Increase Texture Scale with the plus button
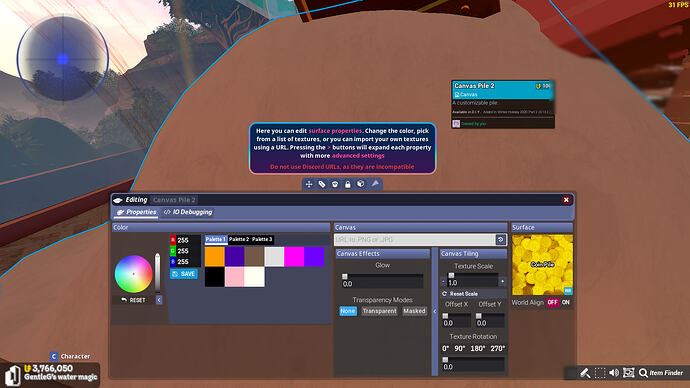Screen dimensions: 690x388 pyautogui.click(x=503, y=282)
